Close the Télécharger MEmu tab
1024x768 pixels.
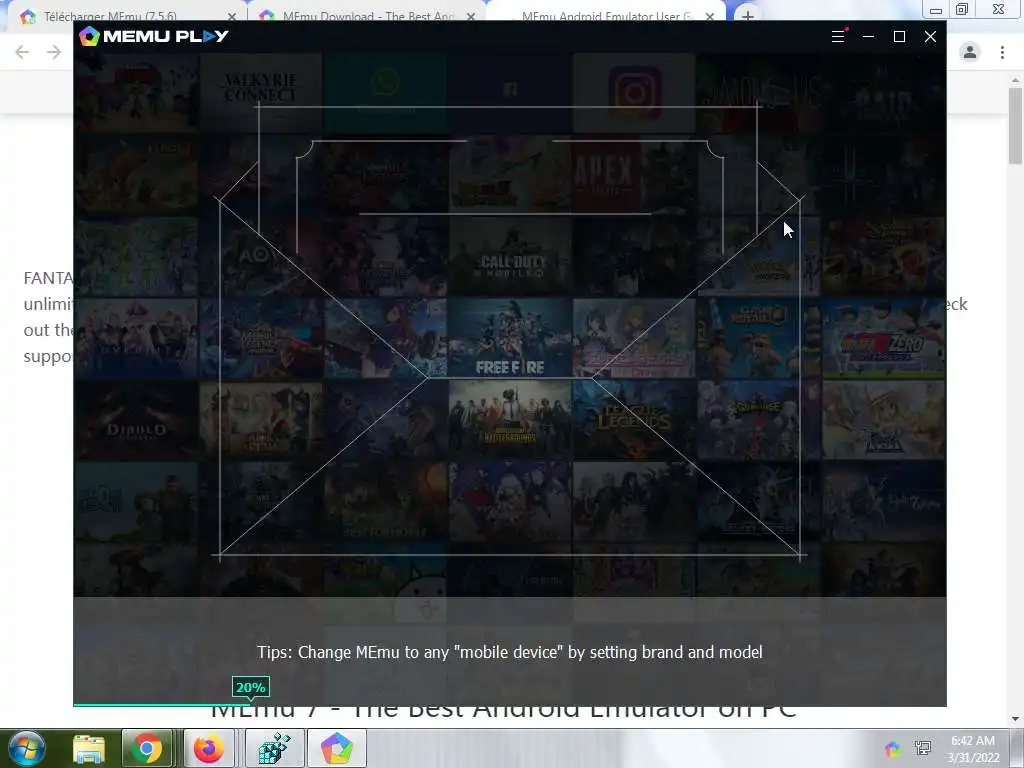point(232,16)
